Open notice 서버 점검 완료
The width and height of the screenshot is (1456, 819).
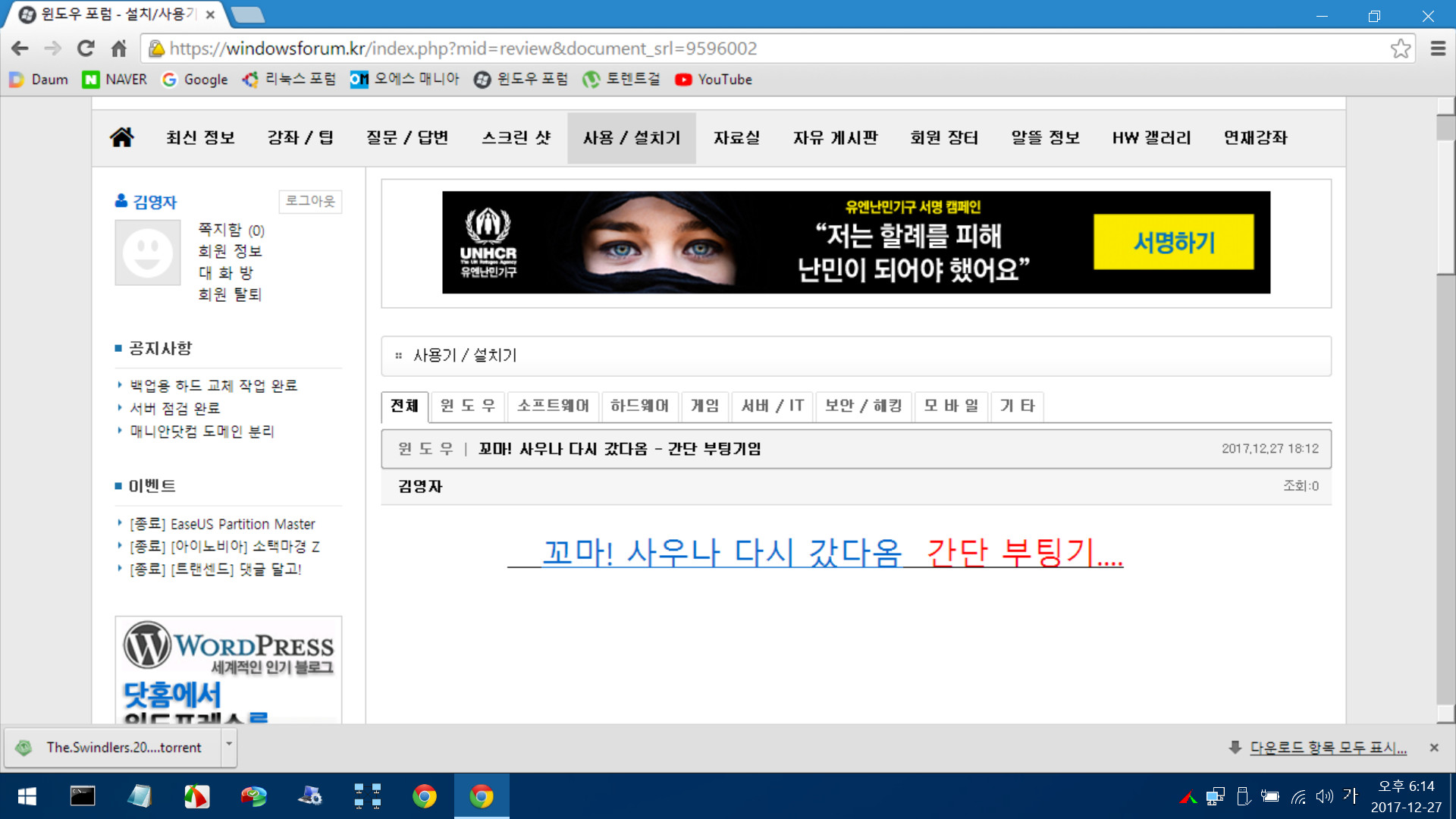click(174, 409)
